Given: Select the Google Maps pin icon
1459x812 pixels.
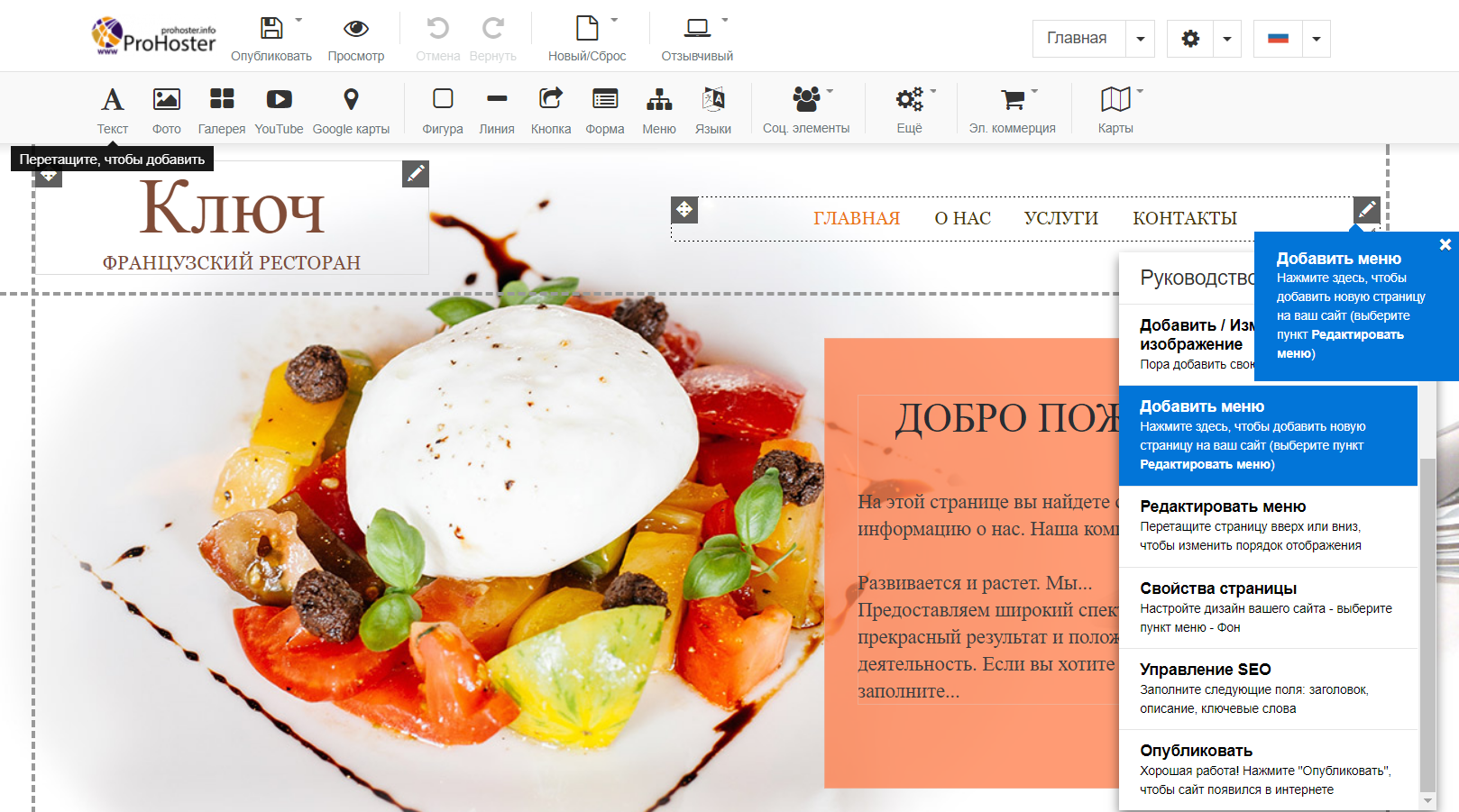Looking at the screenshot, I should 351,99.
